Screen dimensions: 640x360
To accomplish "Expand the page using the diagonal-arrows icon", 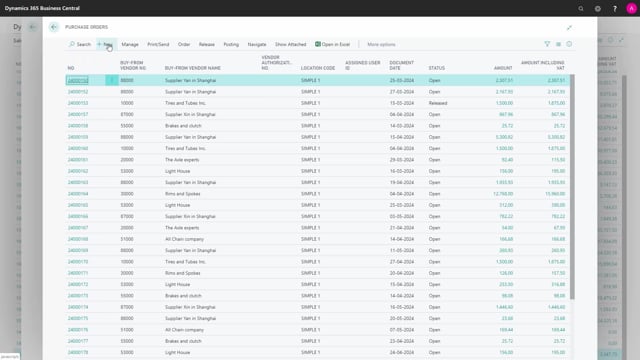I will coord(569,27).
